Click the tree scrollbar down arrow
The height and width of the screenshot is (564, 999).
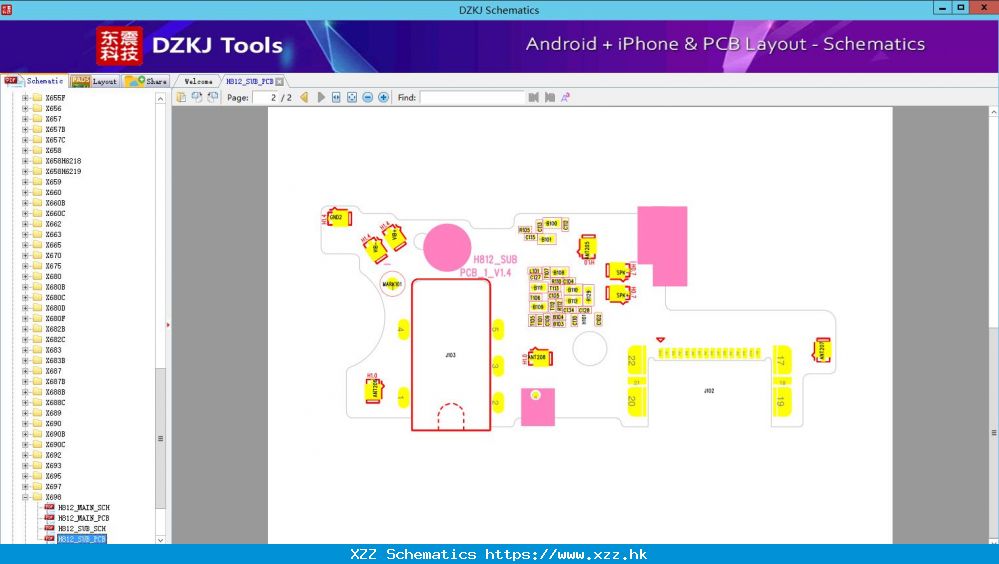tap(161, 539)
